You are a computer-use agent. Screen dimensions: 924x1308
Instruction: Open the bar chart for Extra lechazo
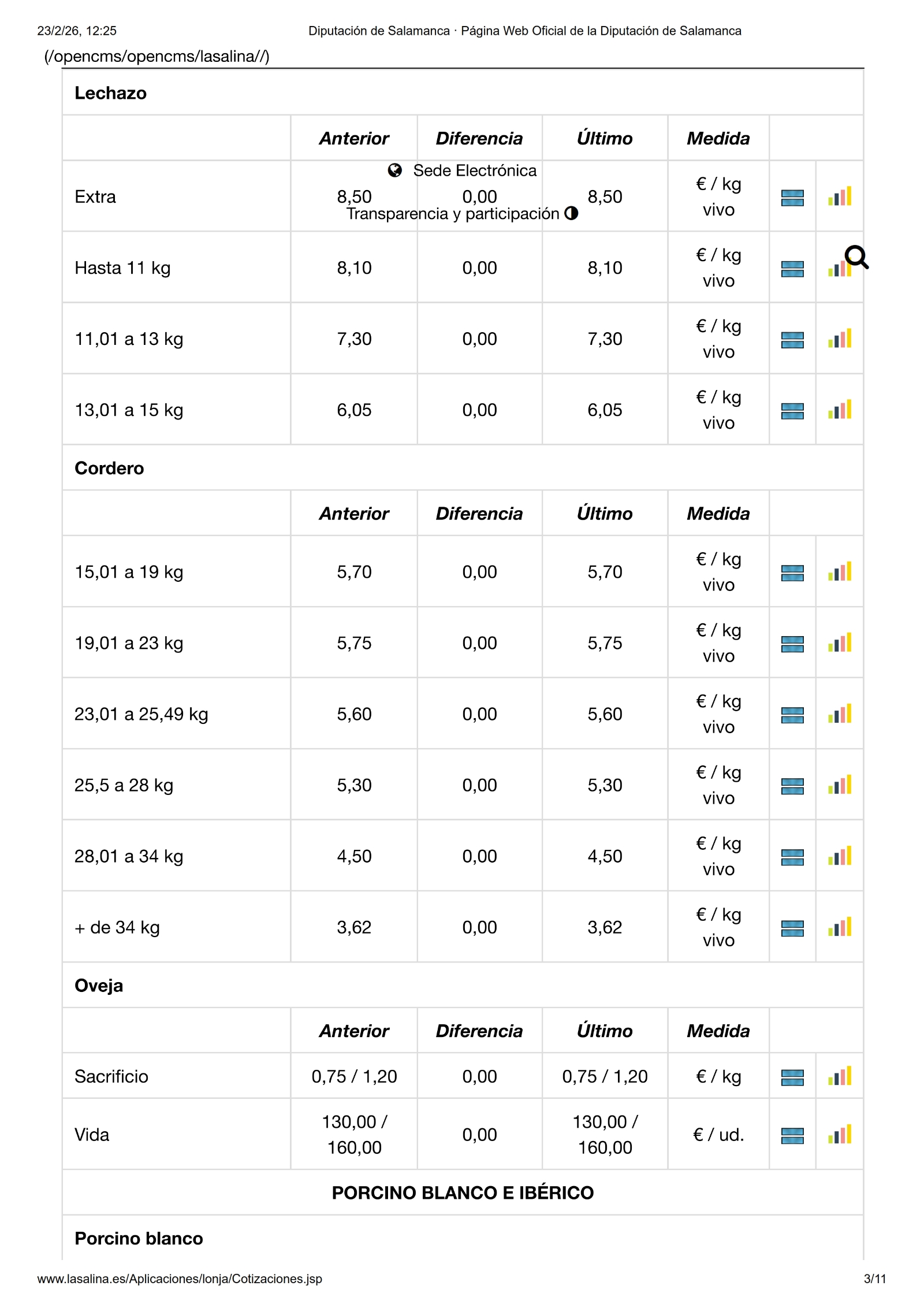[839, 197]
